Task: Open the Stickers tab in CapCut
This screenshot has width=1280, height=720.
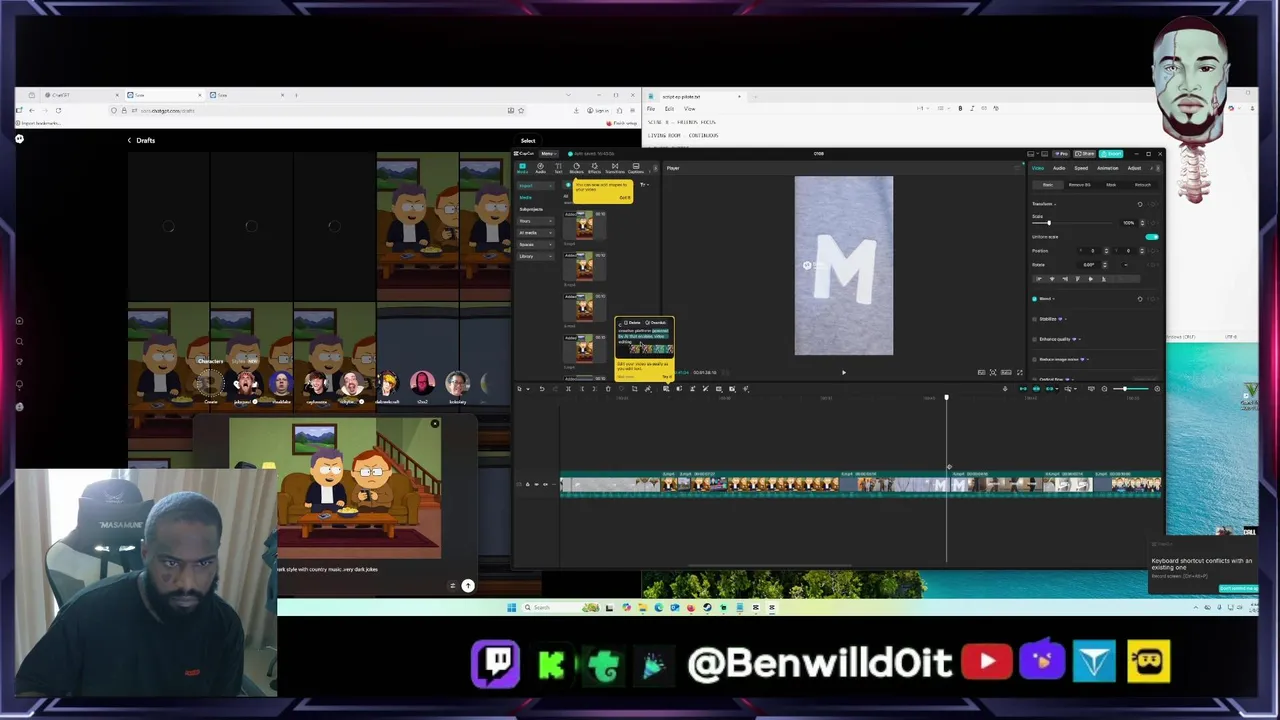Action: click(x=576, y=168)
